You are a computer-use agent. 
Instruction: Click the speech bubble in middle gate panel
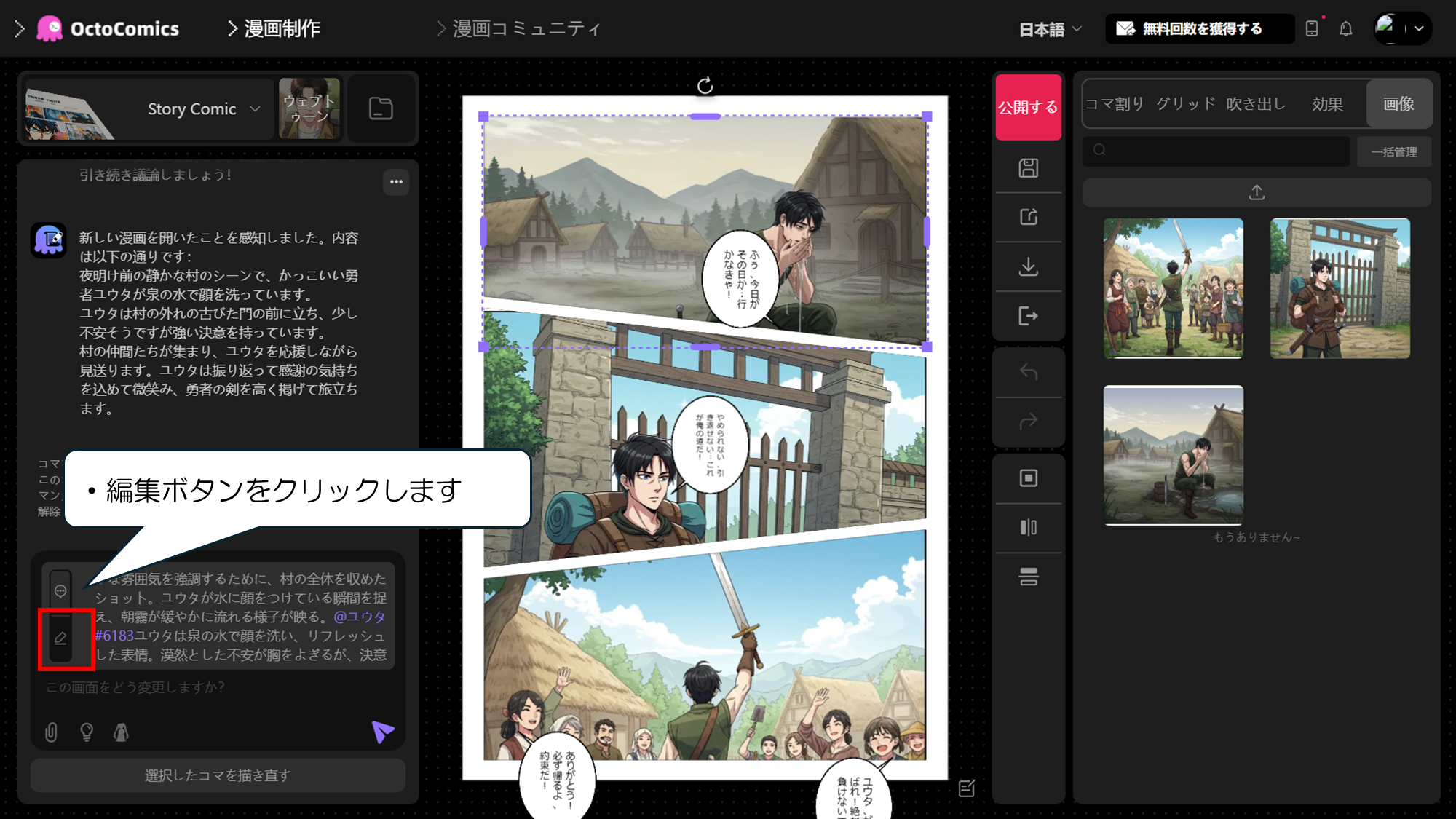tap(710, 445)
